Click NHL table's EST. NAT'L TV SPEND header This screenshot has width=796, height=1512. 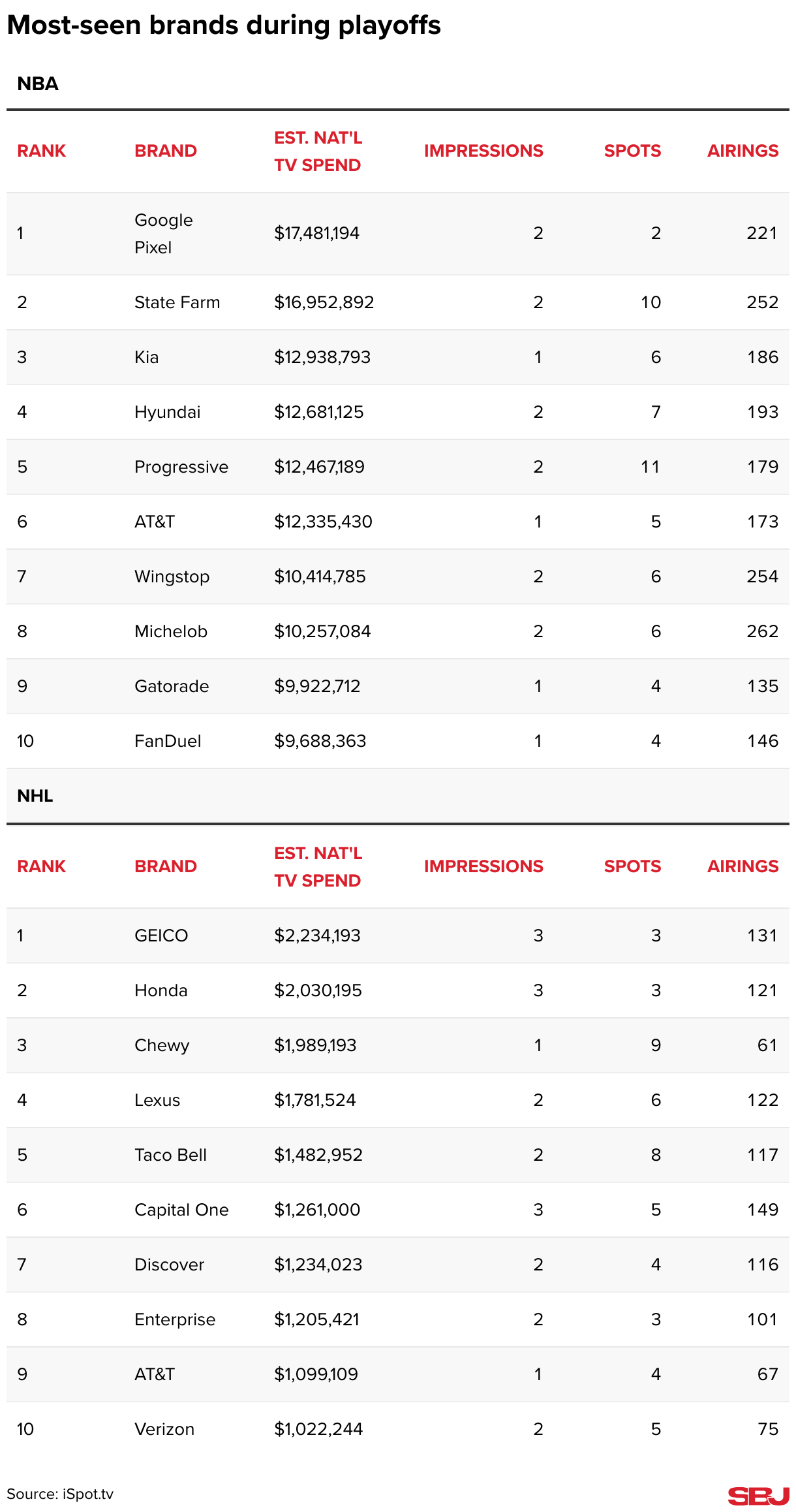(318, 867)
